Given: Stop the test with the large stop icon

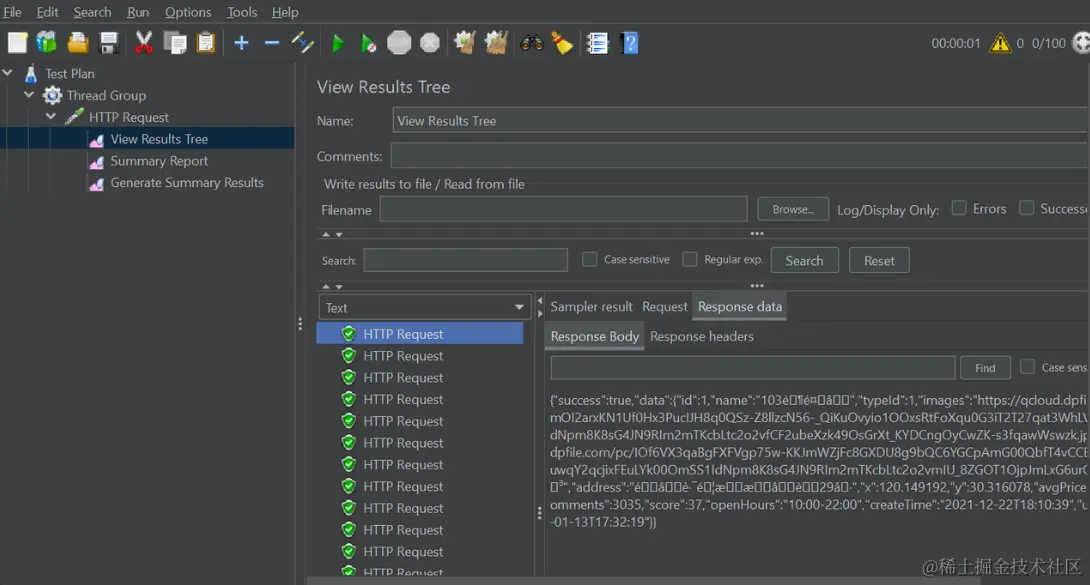Looking at the screenshot, I should tap(399, 43).
